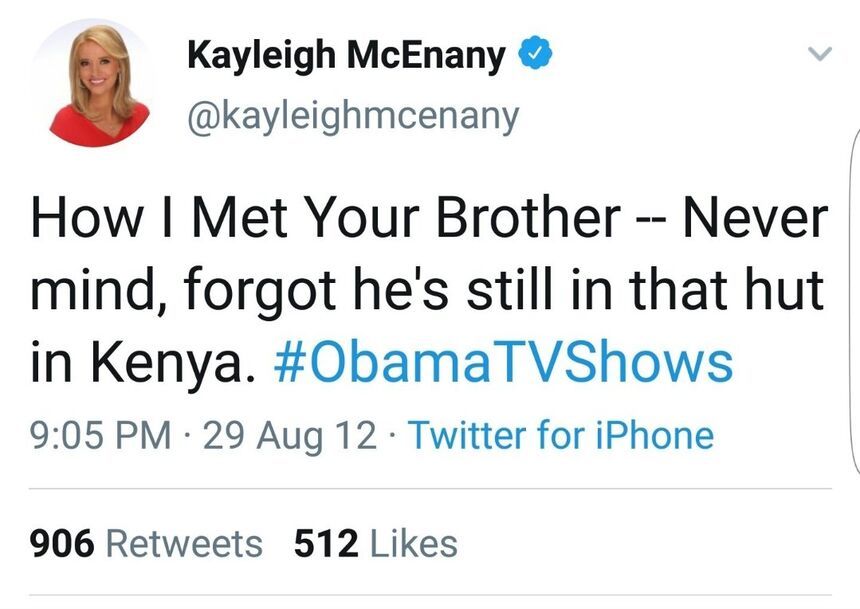
Task: Click the word "Retweets" label
Action: pos(184,544)
